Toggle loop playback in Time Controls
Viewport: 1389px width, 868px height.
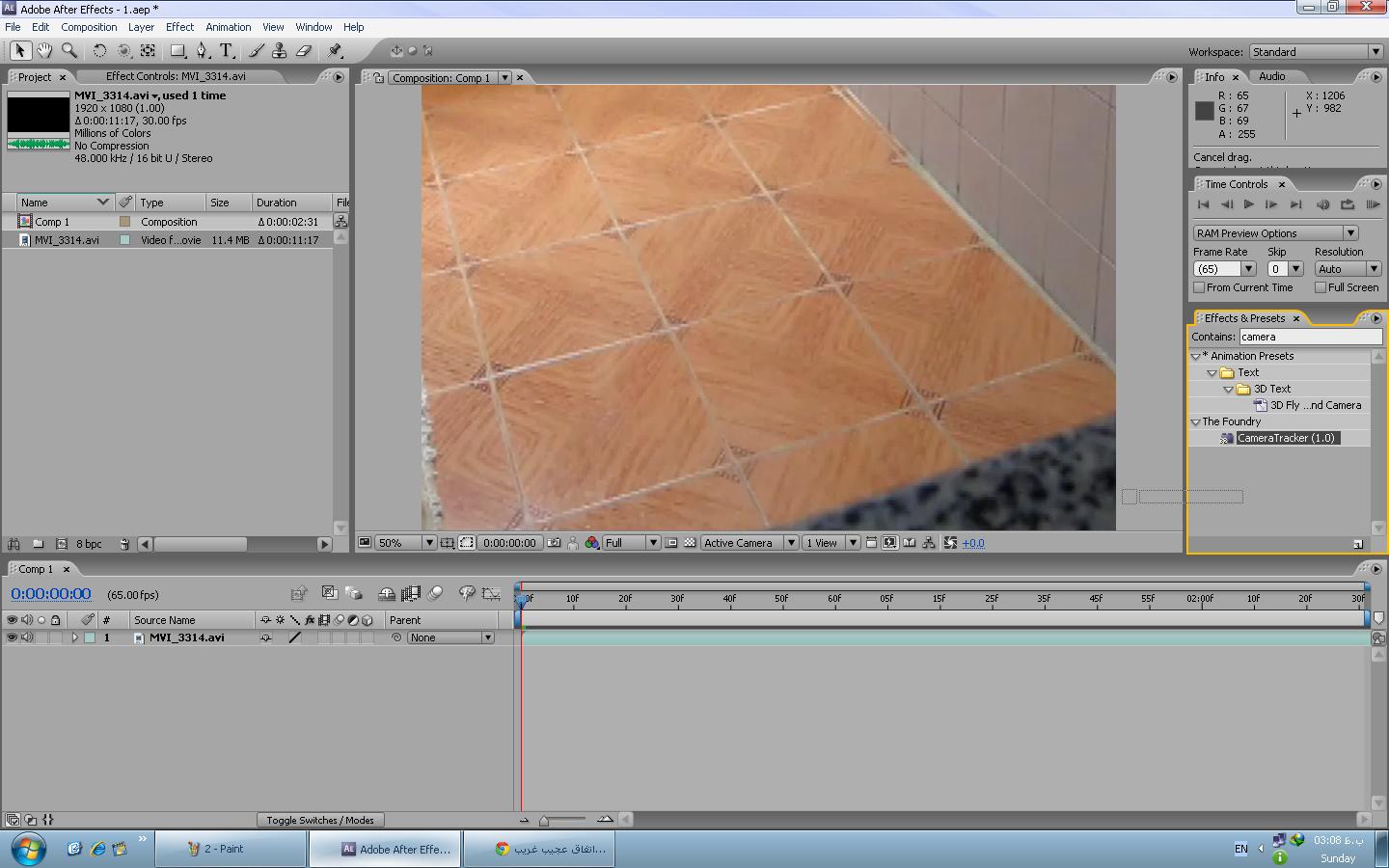click(1348, 204)
